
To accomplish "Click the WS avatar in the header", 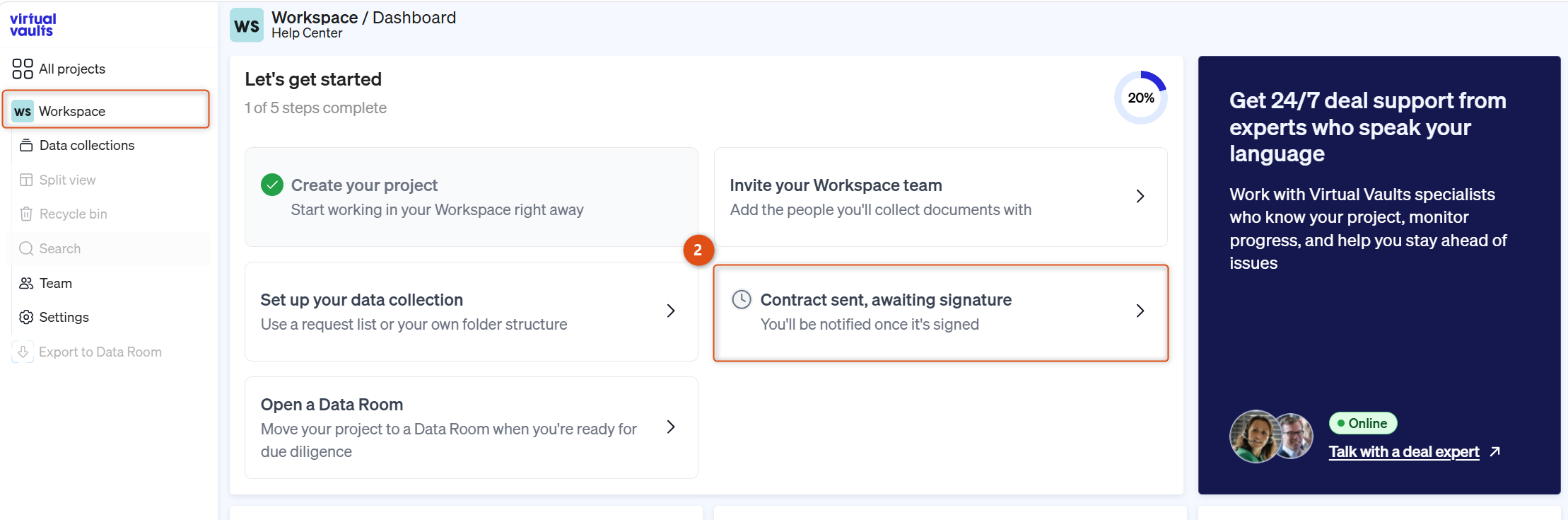I will [x=247, y=25].
